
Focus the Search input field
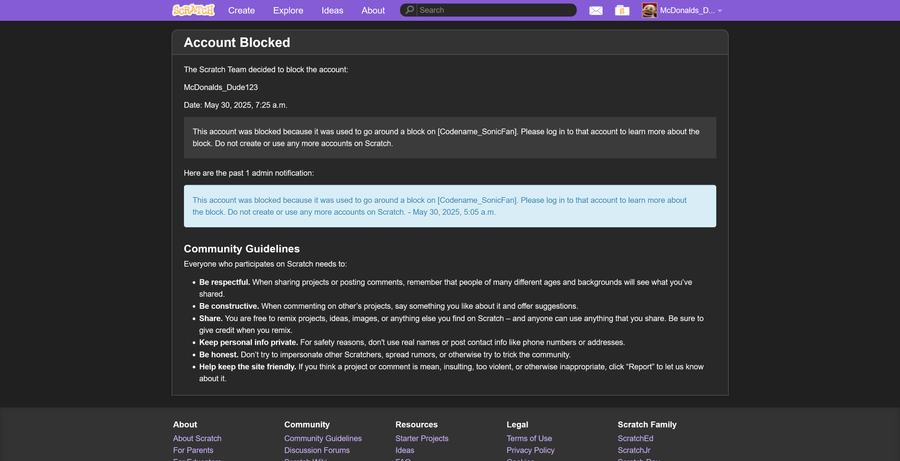[x=496, y=10]
